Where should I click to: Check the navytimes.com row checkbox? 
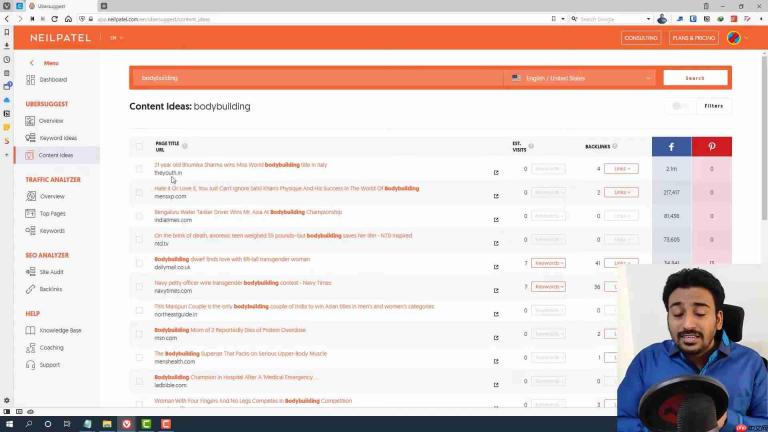pyautogui.click(x=139, y=287)
